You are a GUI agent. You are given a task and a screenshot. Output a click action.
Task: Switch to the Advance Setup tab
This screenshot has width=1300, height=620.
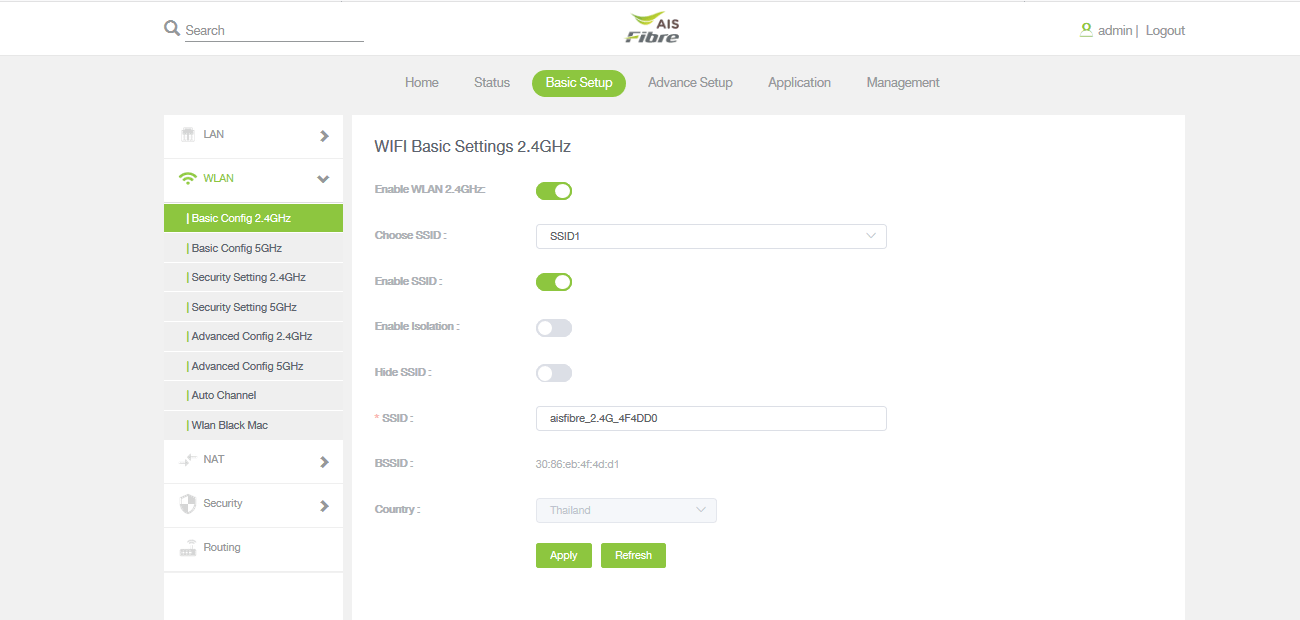click(690, 83)
